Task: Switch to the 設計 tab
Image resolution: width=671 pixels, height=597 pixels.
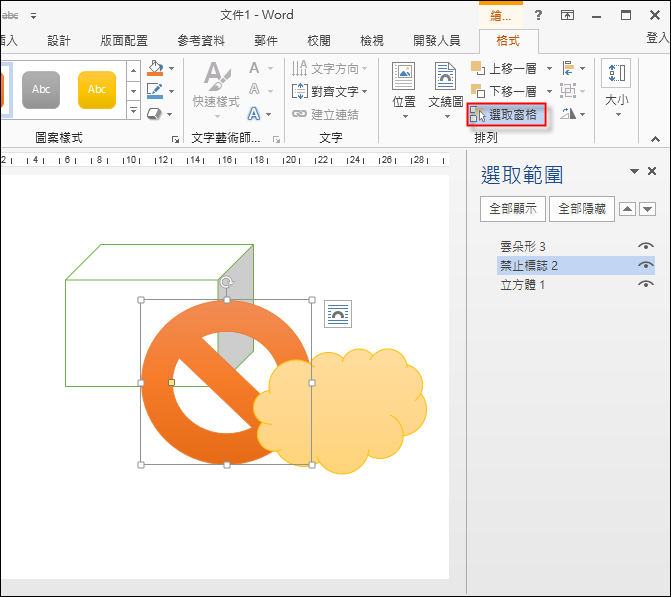Action: [59, 41]
